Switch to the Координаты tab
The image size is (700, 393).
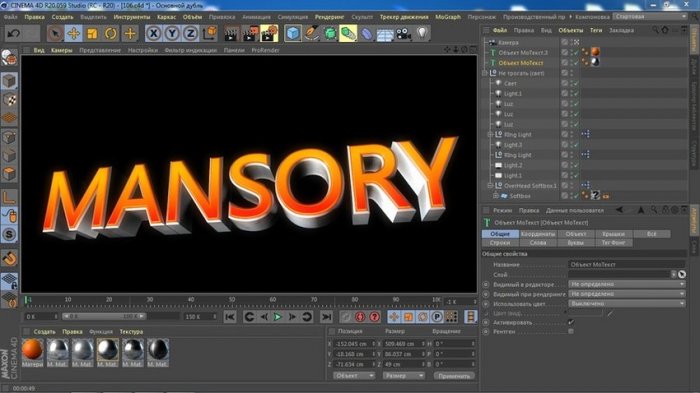(x=538, y=234)
